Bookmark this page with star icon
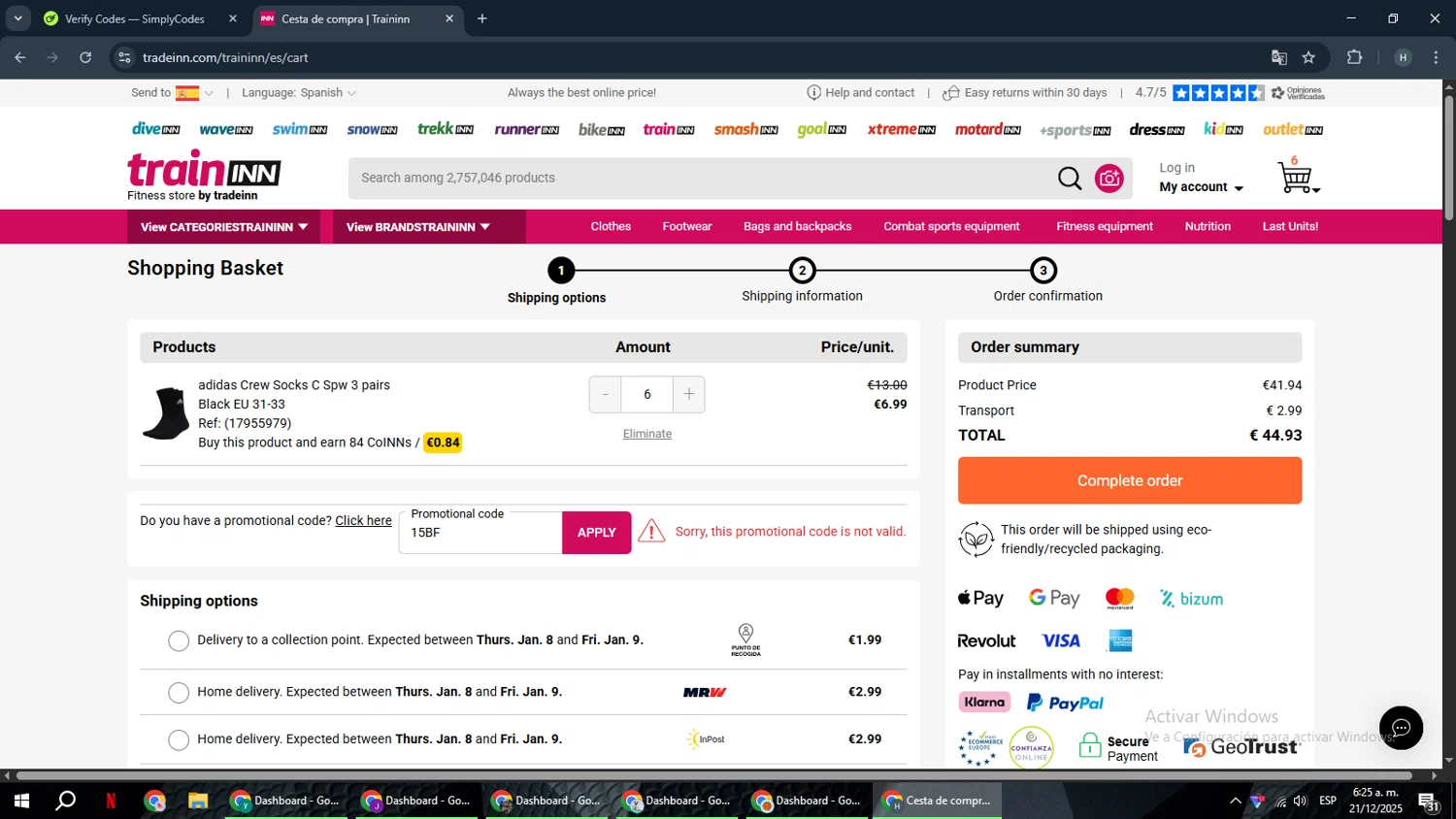1456x819 pixels. [x=1308, y=57]
